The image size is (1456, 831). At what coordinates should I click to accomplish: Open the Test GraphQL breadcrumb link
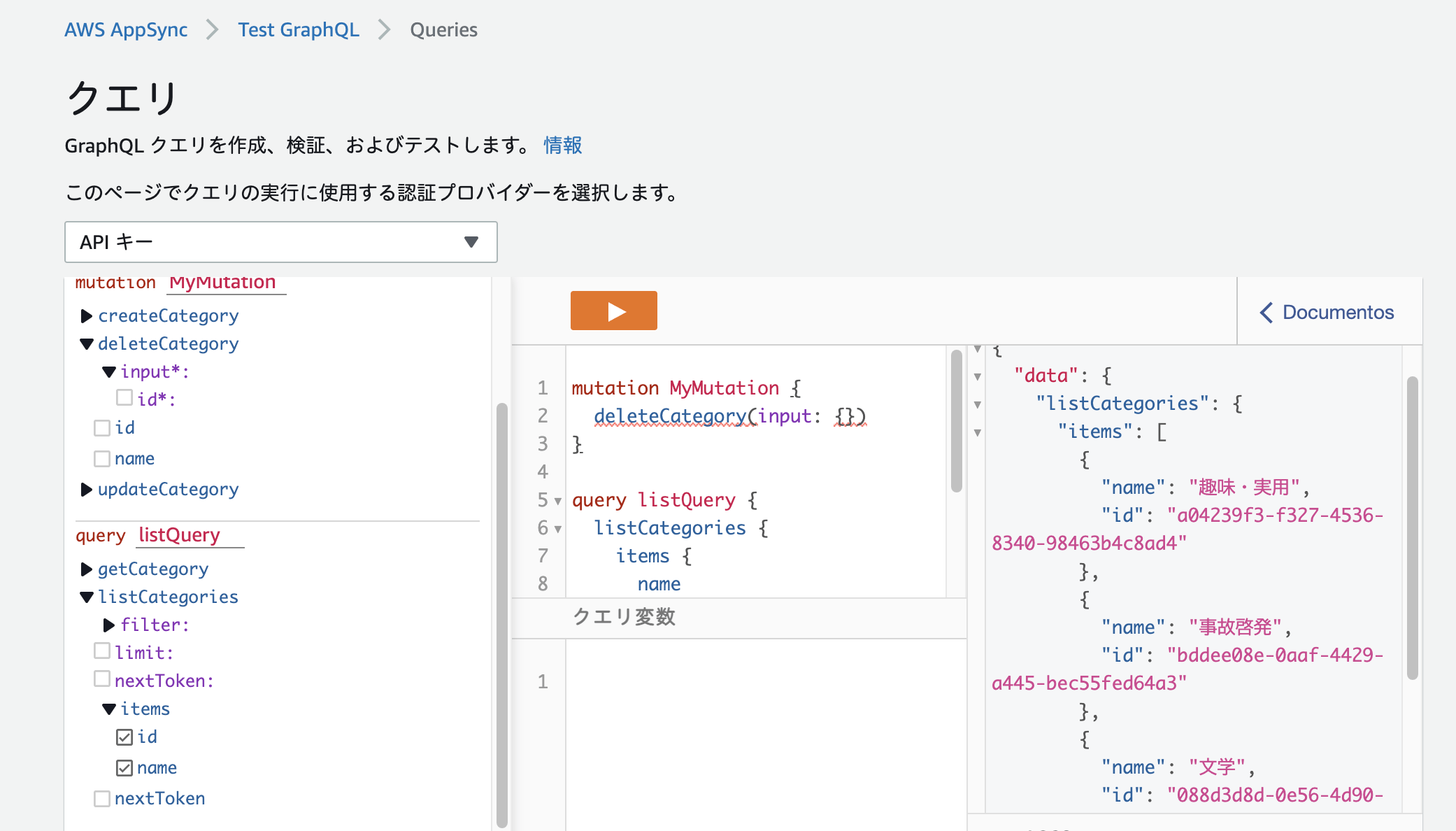(x=299, y=30)
